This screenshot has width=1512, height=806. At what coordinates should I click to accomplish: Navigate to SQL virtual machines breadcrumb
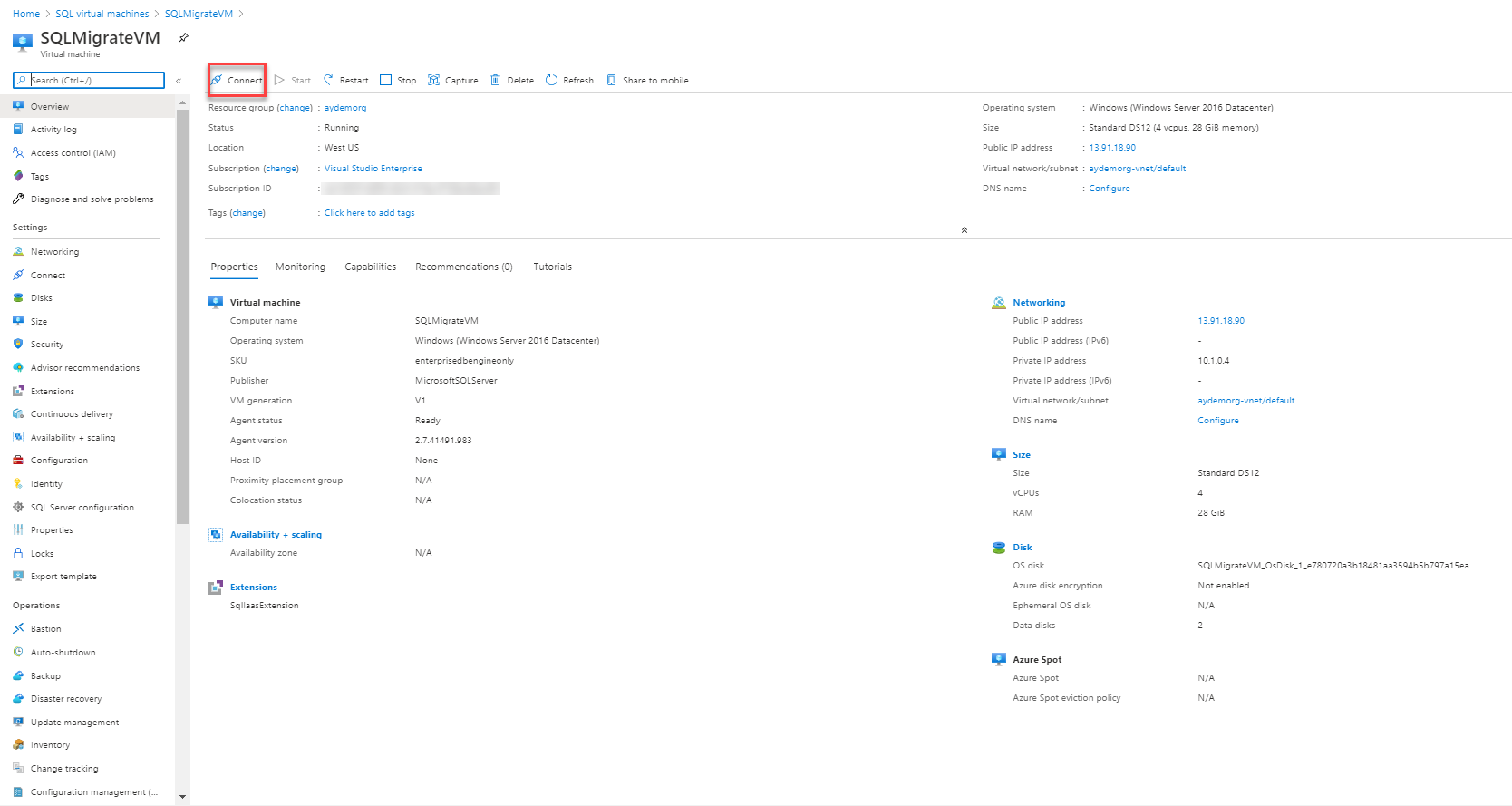(102, 14)
